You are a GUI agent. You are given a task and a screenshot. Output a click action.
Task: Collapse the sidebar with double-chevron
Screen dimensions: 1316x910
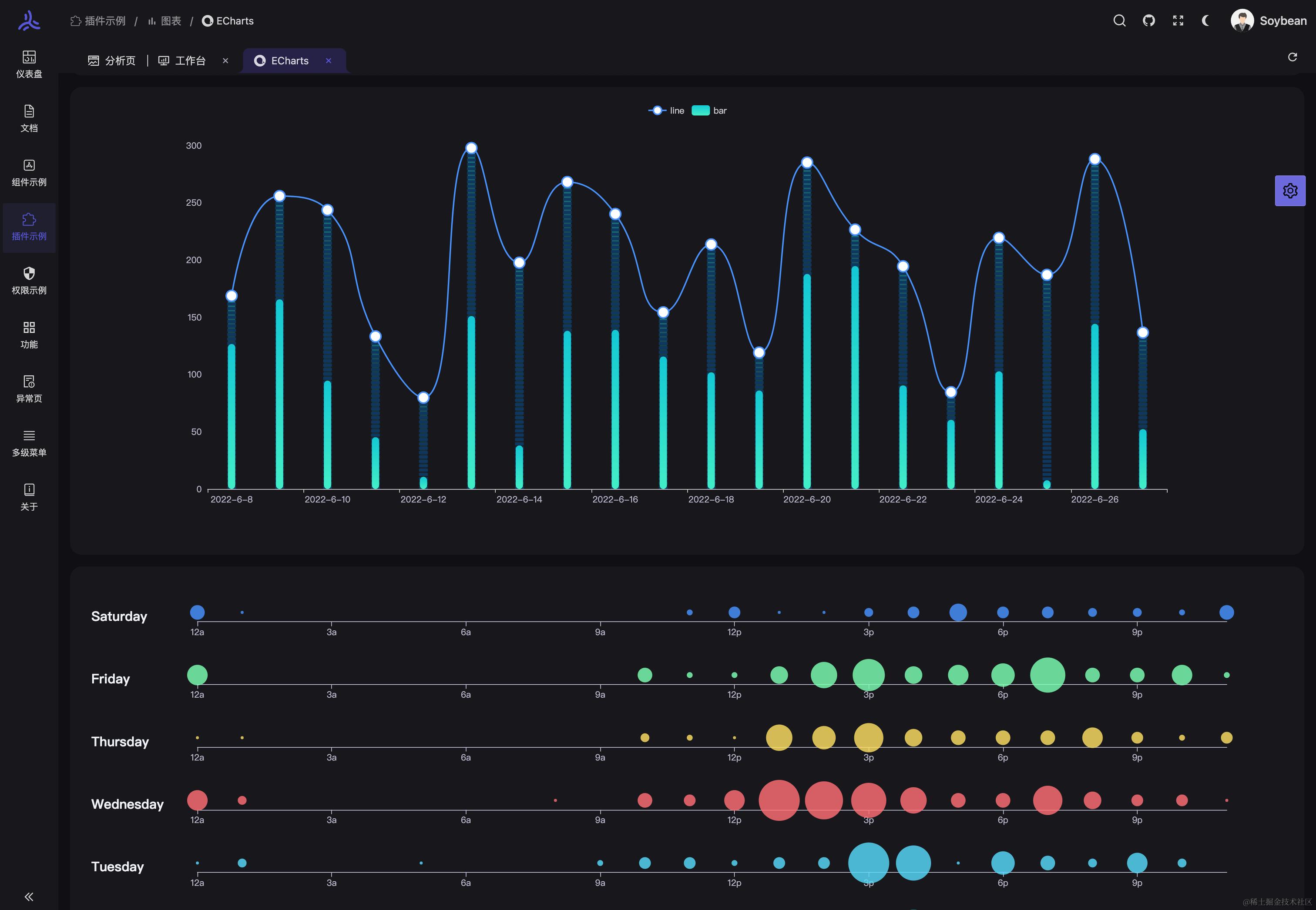point(29,897)
